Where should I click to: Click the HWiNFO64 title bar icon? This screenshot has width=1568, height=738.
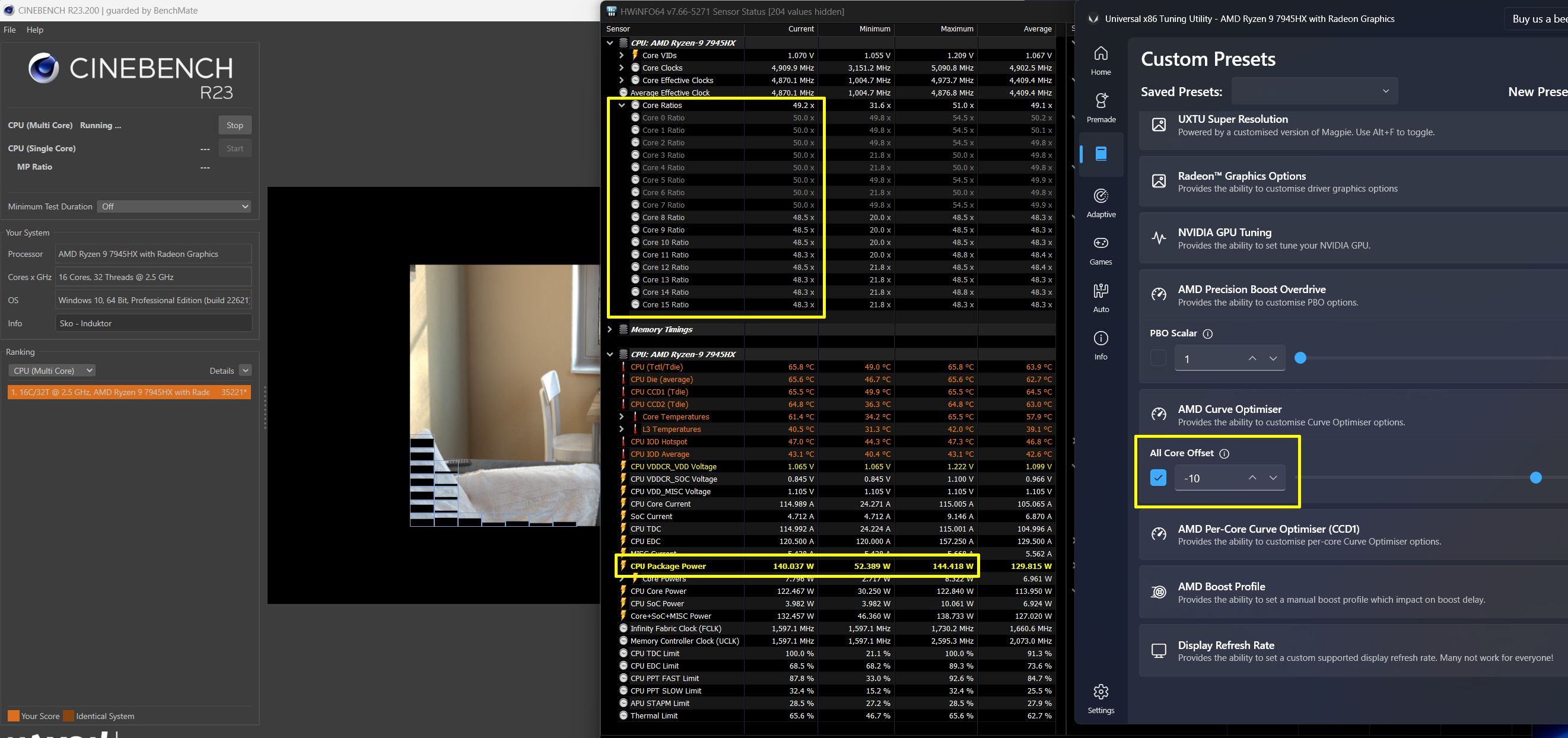pos(611,12)
